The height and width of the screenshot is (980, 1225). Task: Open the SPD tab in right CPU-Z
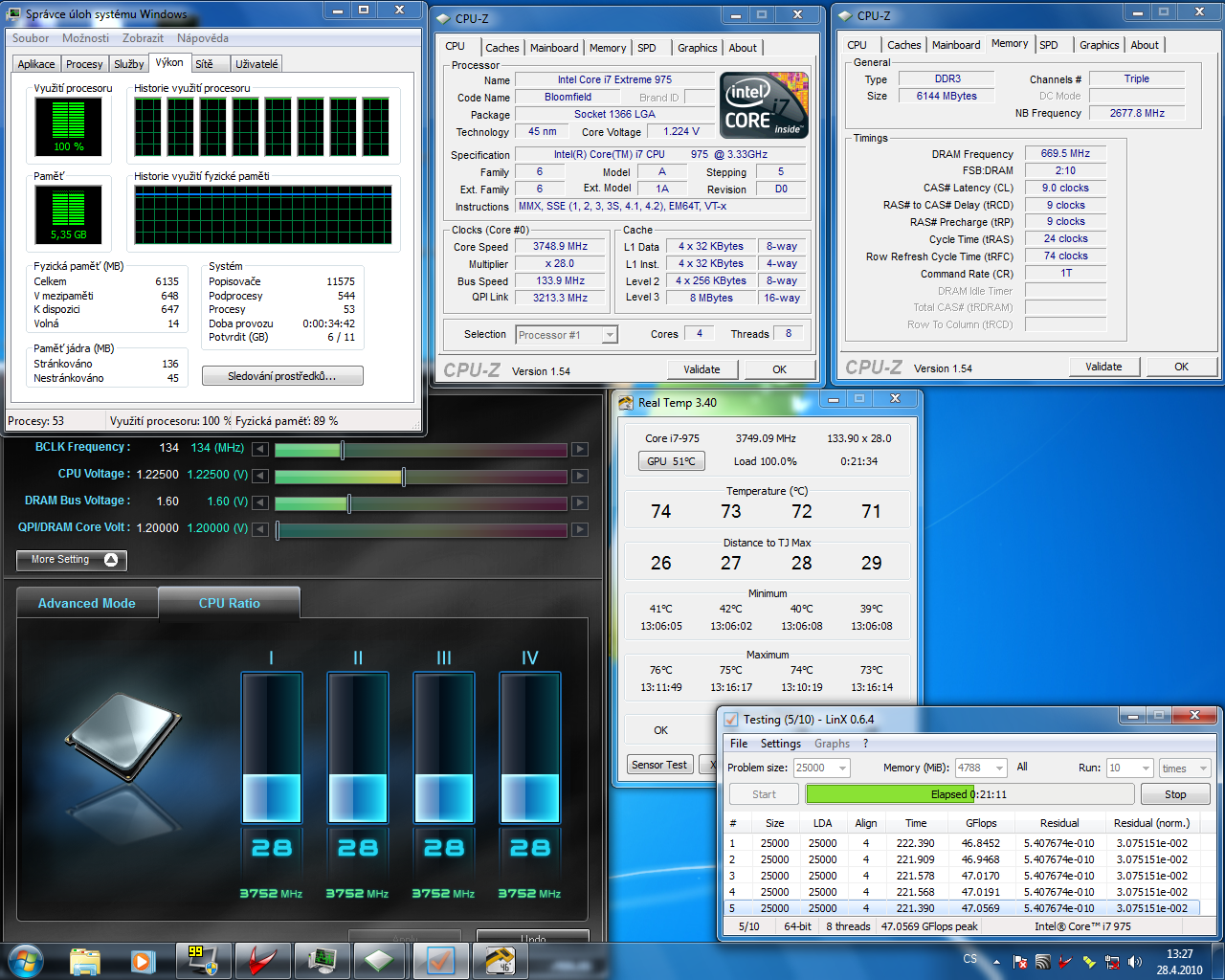(x=1049, y=45)
